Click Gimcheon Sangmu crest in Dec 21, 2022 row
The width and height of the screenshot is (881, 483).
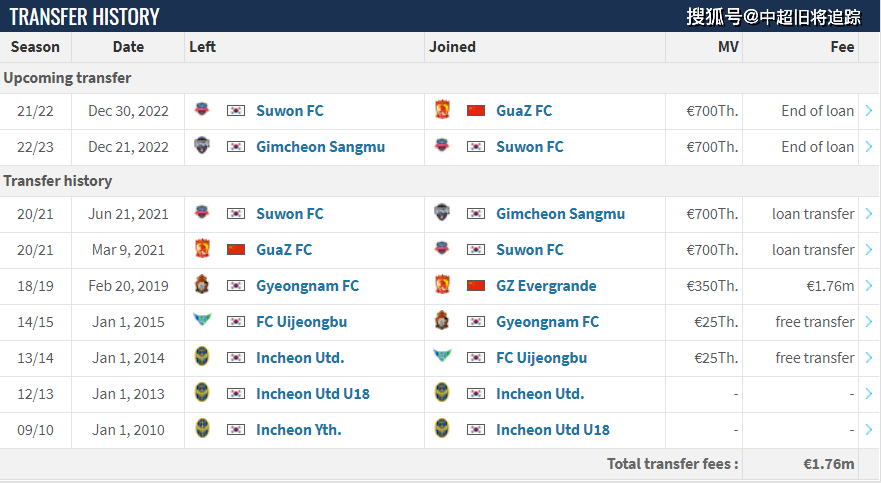(202, 145)
